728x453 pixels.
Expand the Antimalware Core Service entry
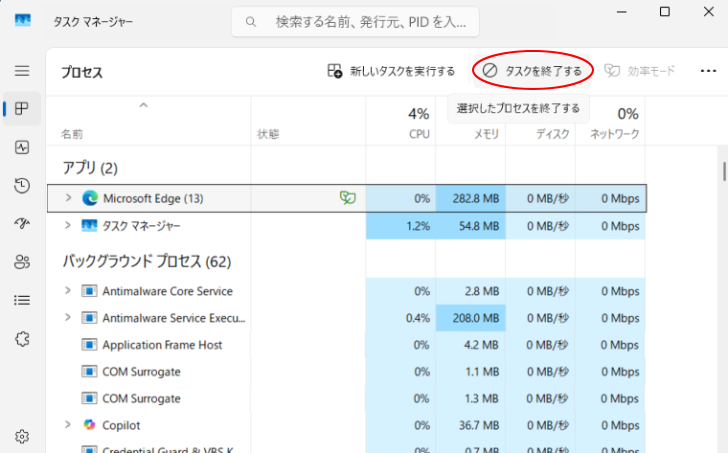[x=68, y=291]
